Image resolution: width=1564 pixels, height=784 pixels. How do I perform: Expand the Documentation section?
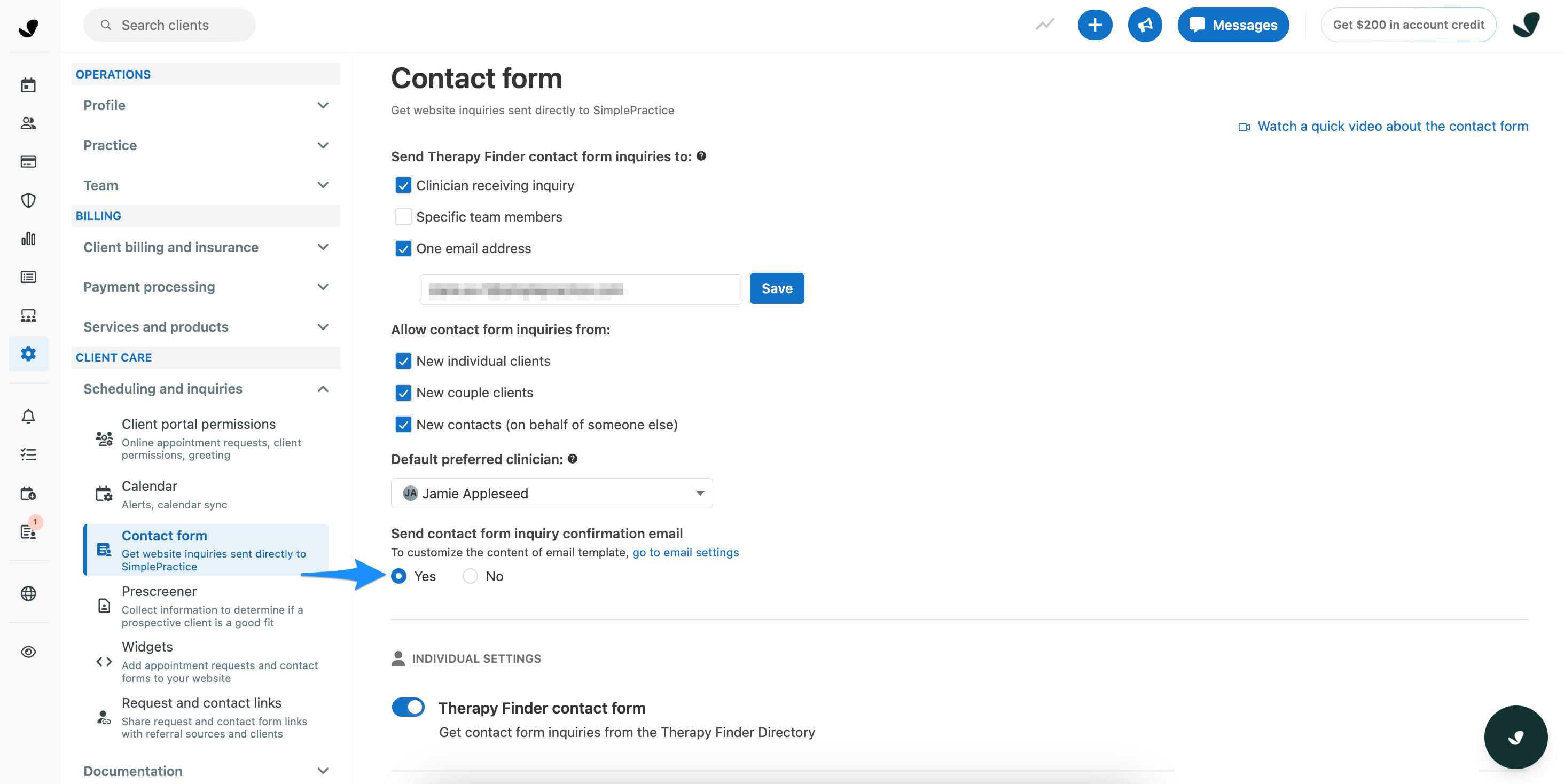205,771
